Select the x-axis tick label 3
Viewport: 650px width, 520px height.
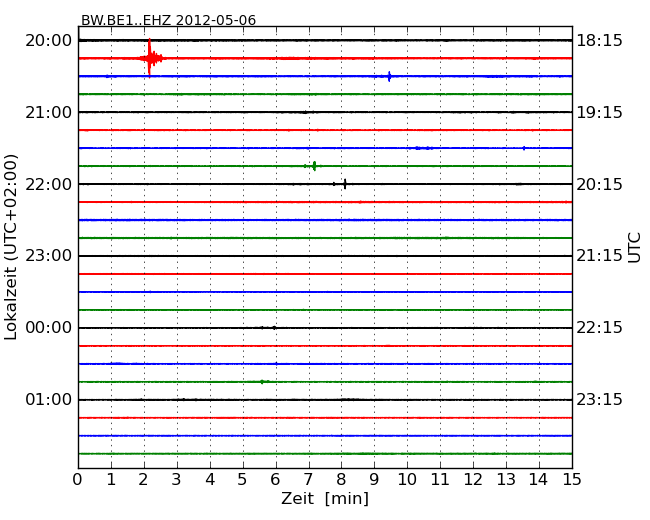(177, 479)
